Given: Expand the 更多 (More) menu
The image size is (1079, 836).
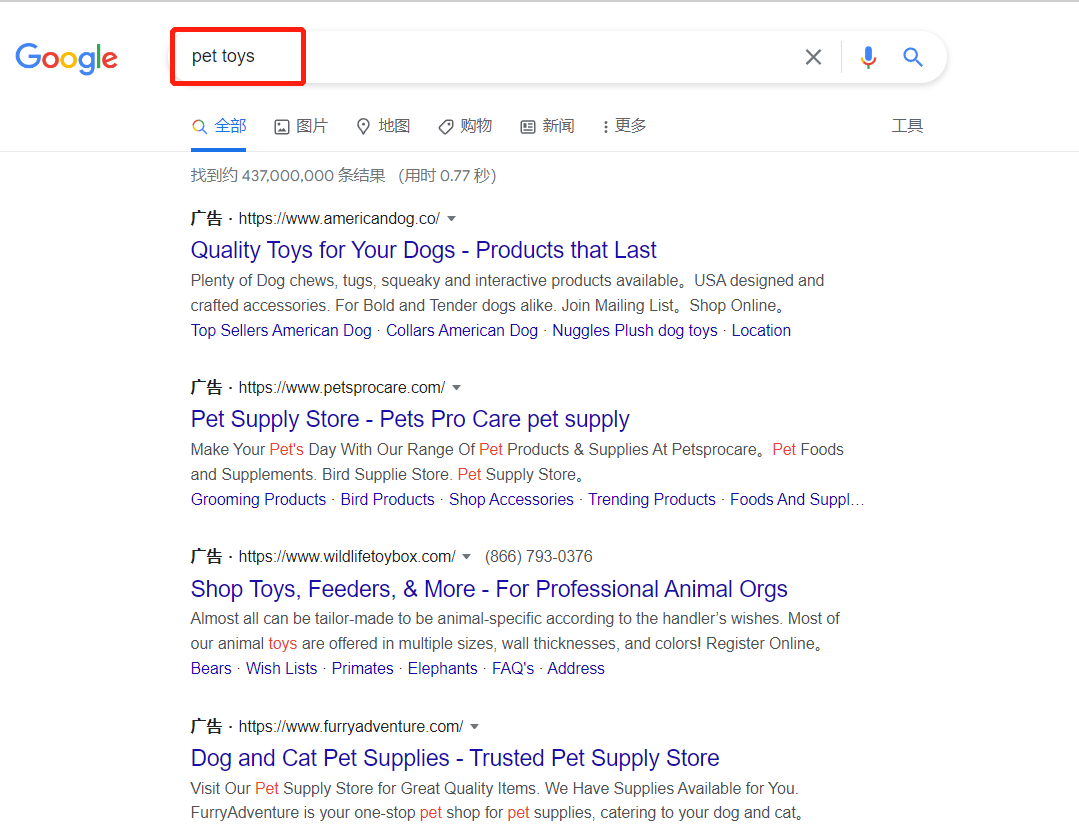Looking at the screenshot, I should (624, 126).
